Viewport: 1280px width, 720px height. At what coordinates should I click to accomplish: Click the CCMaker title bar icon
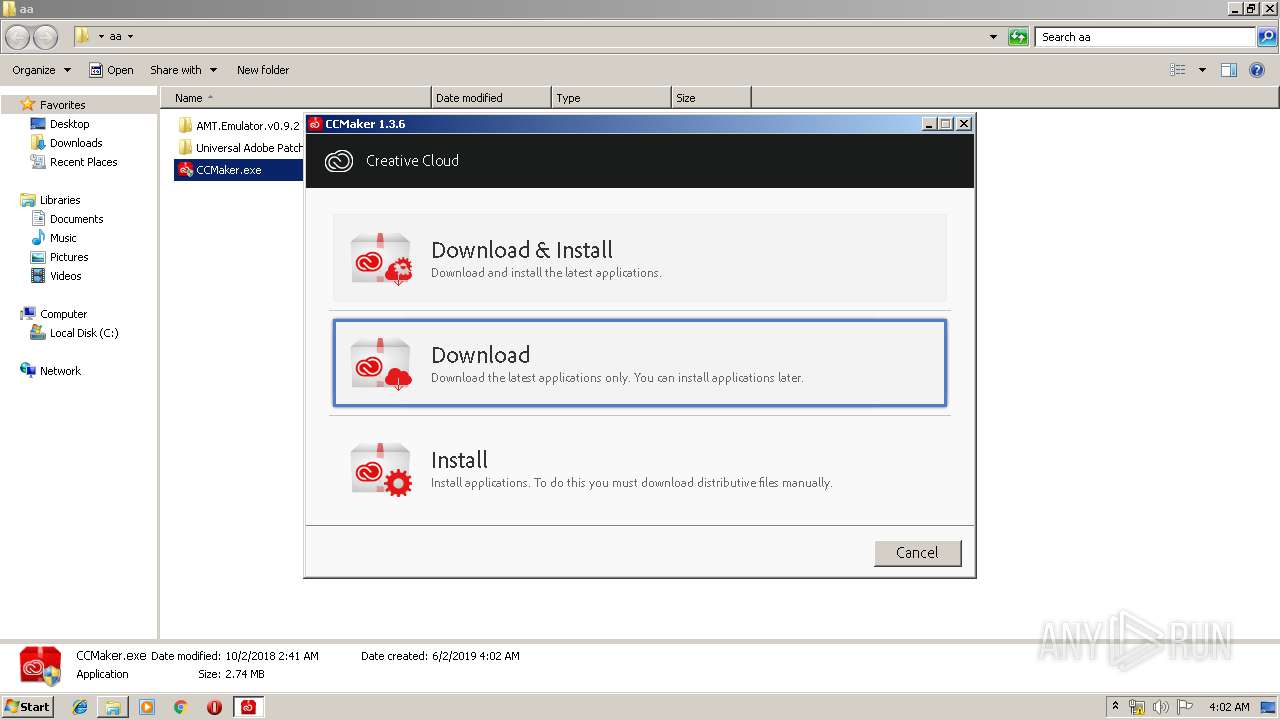pos(315,124)
